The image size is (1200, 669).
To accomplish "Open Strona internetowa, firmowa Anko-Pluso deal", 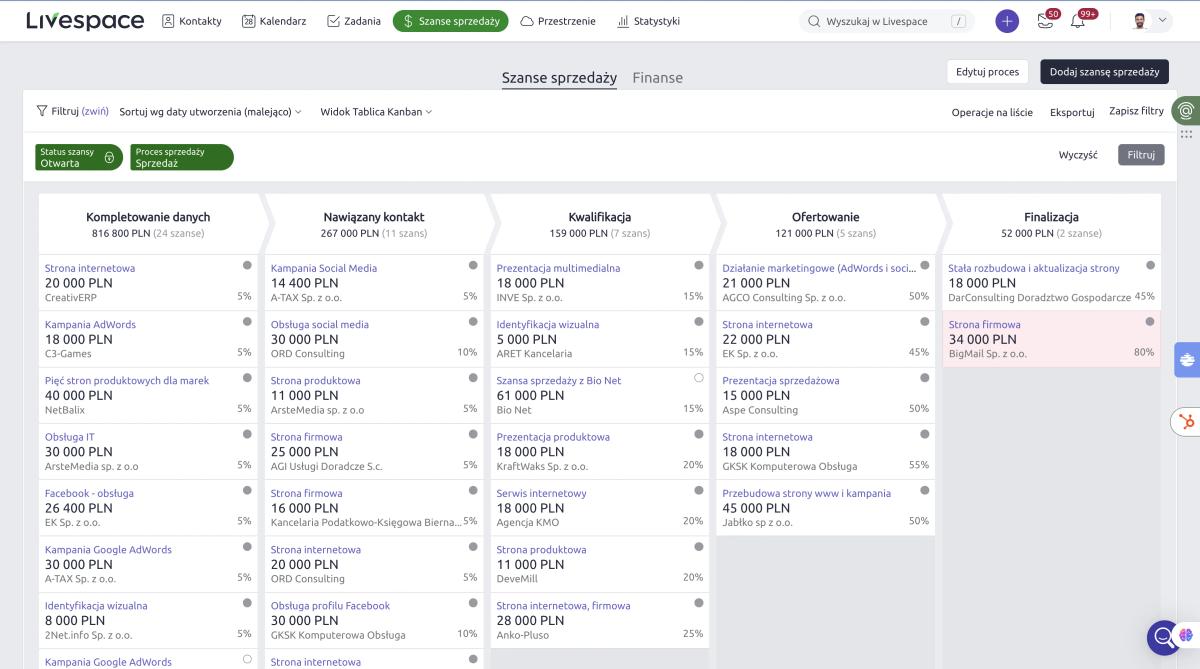I will (563, 606).
